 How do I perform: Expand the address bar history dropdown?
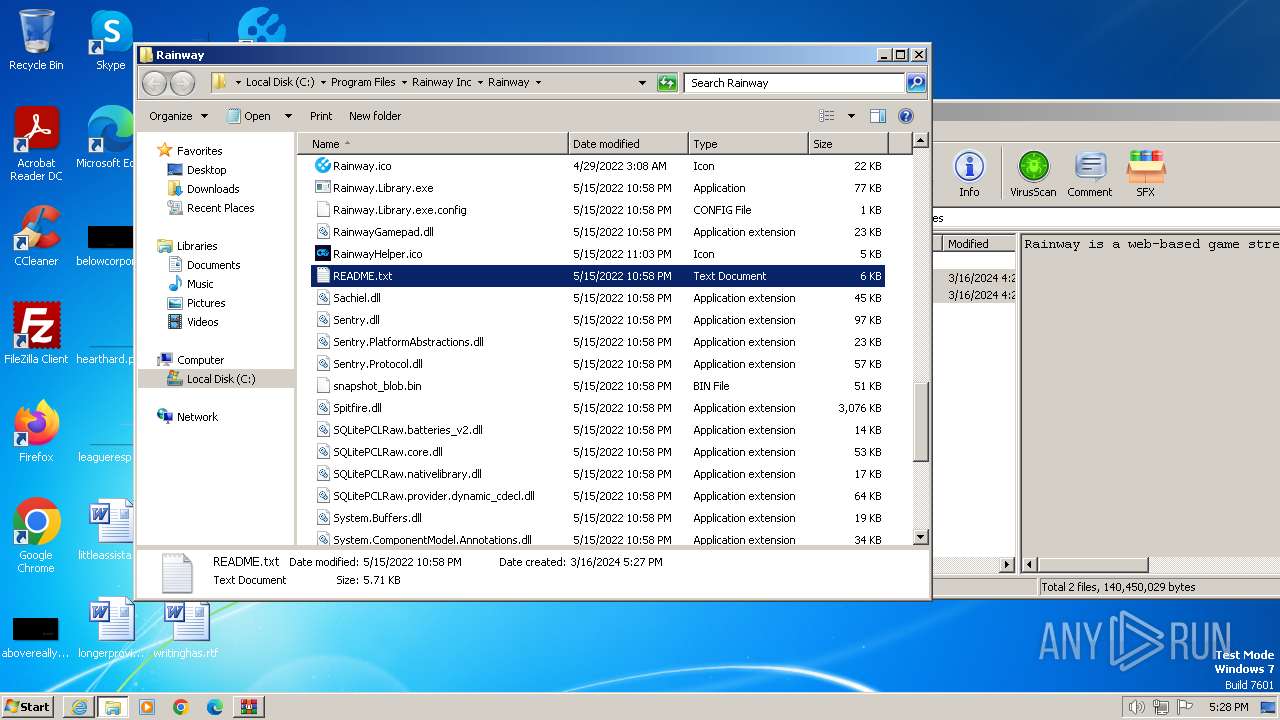(x=642, y=83)
